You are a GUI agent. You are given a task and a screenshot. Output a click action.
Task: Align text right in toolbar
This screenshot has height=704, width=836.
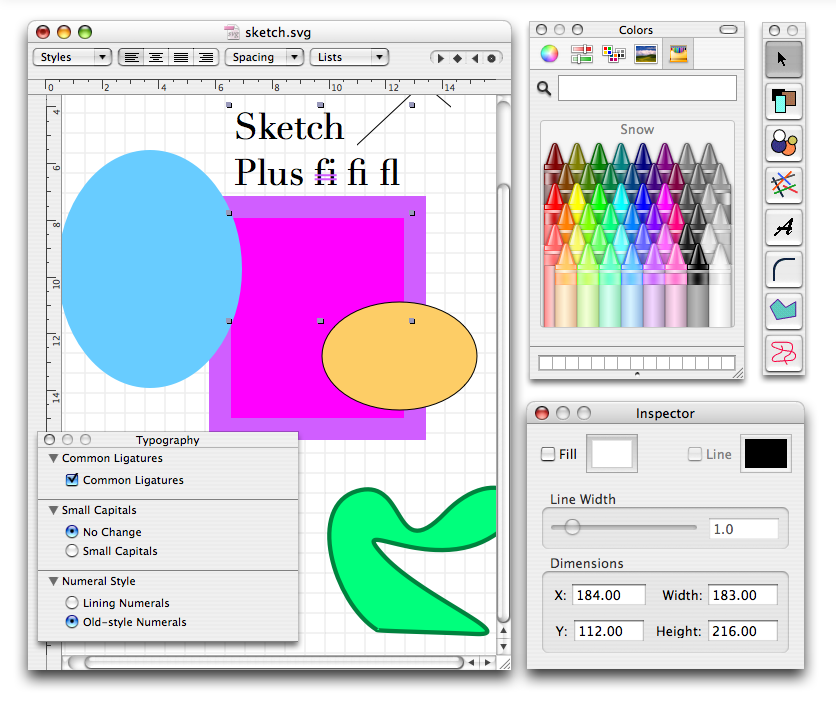[x=206, y=57]
